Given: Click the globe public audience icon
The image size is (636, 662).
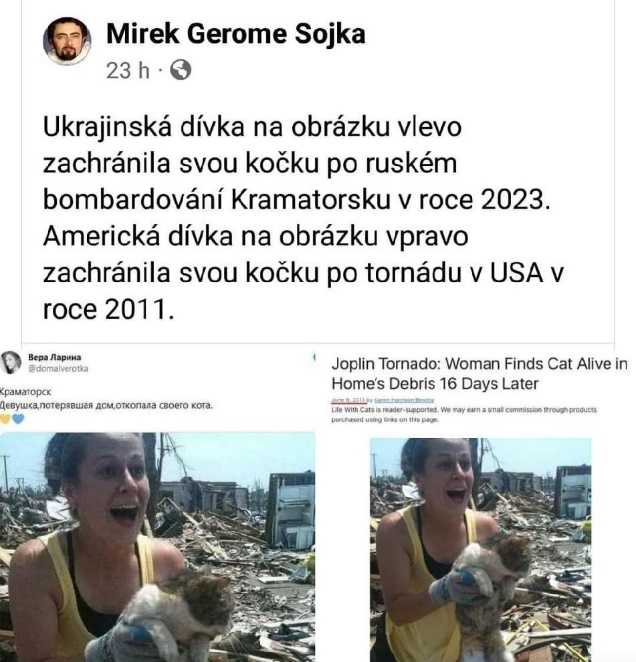Looking at the screenshot, I should pyautogui.click(x=181, y=70).
